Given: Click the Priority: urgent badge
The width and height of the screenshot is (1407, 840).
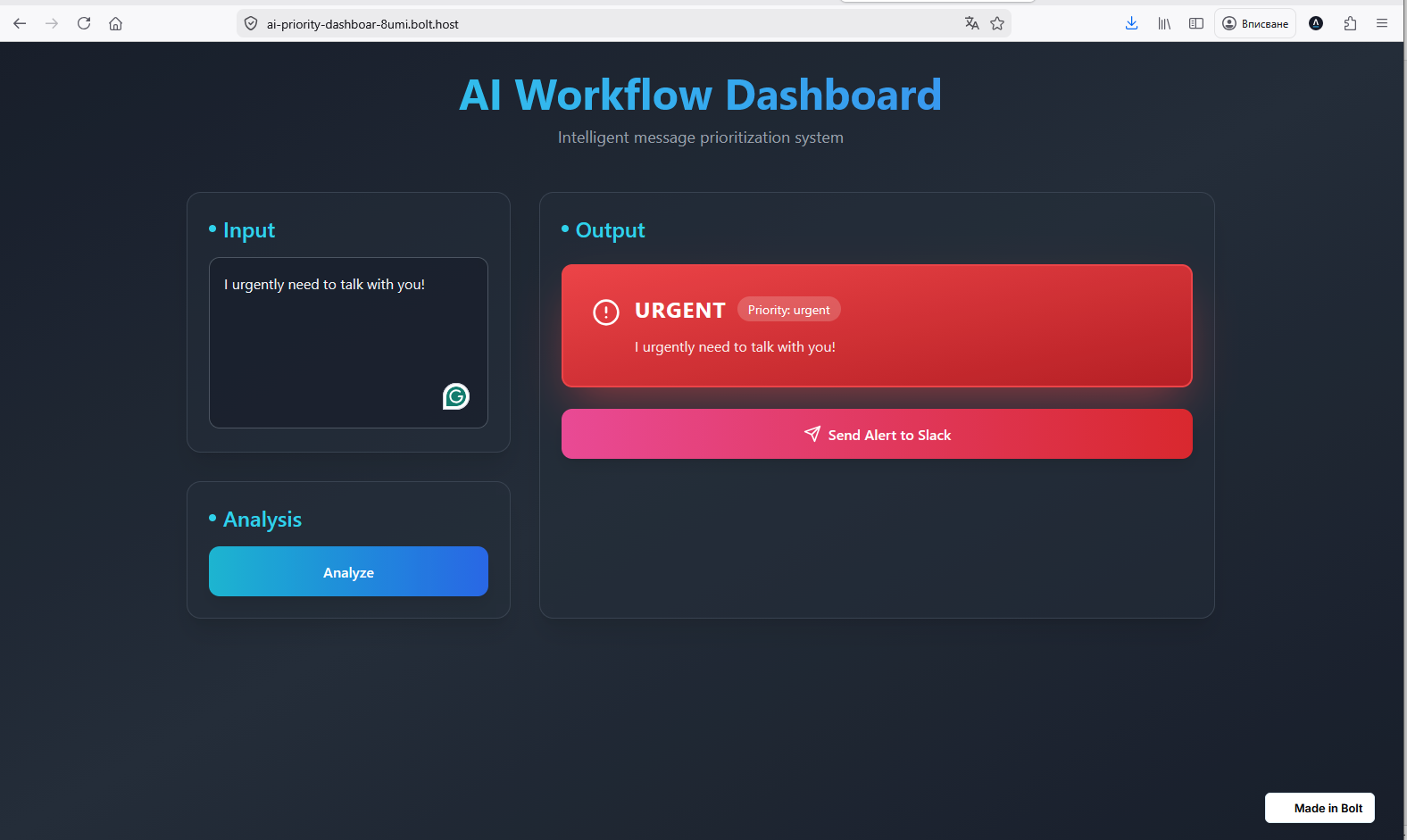Looking at the screenshot, I should click(x=789, y=310).
